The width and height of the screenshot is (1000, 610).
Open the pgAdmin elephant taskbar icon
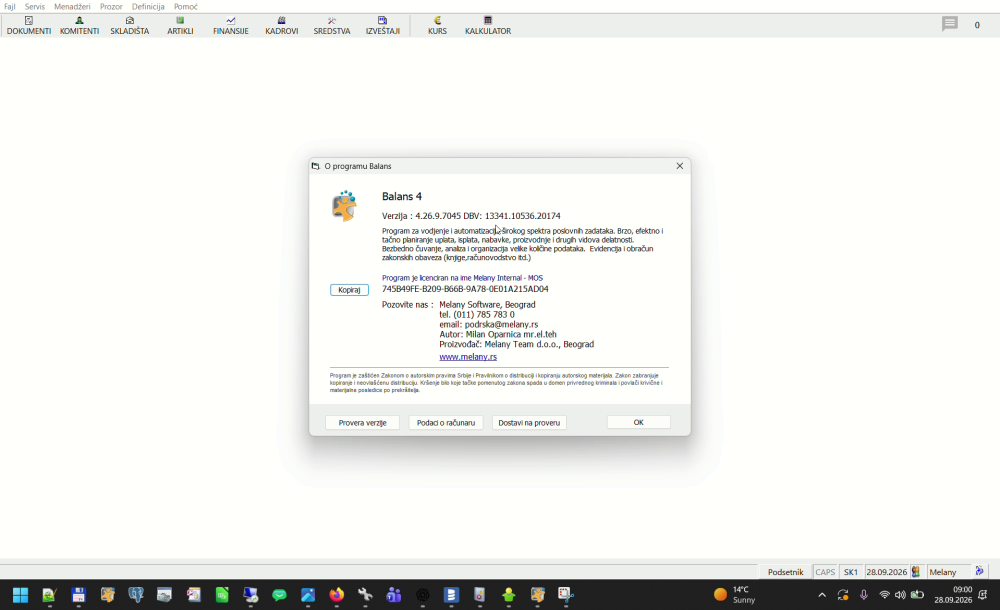[135, 595]
